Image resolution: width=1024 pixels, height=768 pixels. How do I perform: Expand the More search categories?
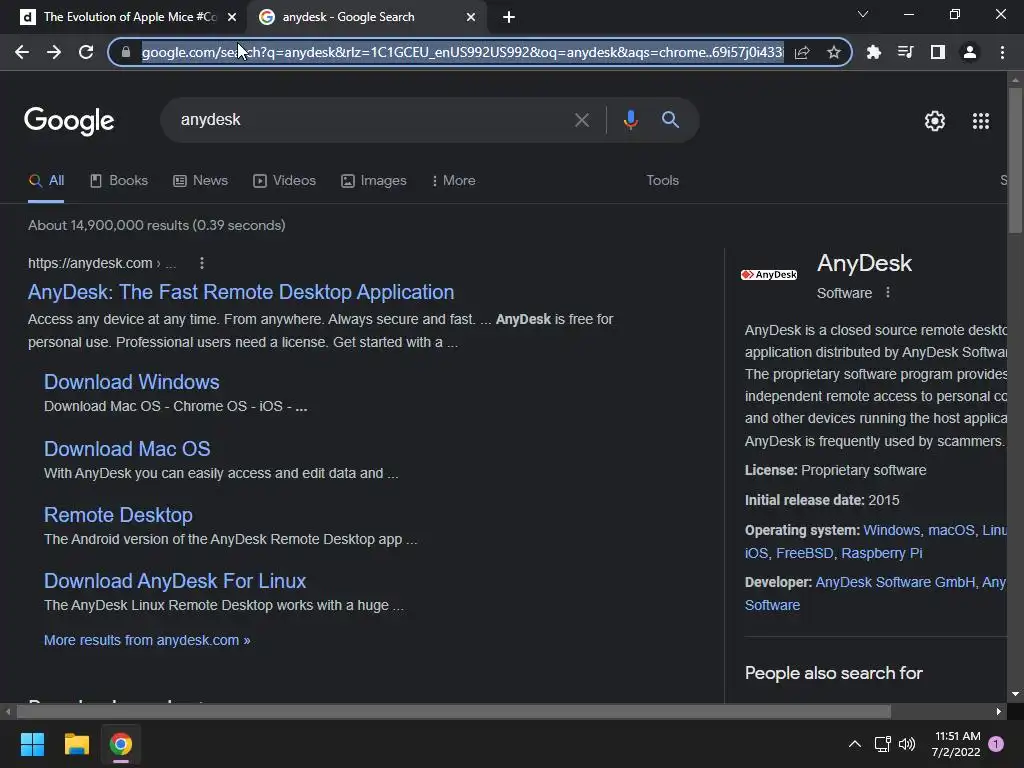click(x=453, y=181)
